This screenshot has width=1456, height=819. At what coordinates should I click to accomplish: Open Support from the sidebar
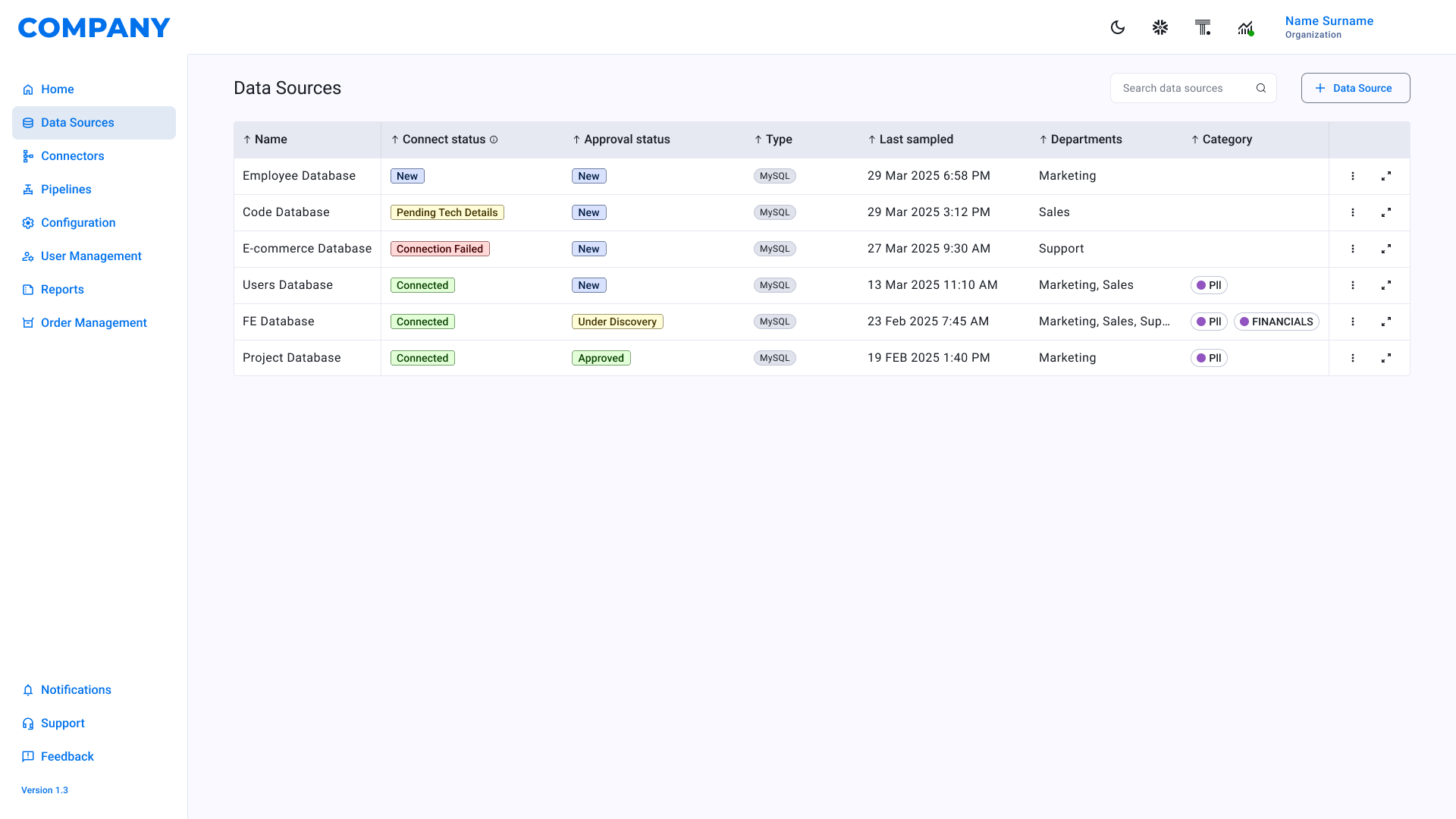coord(62,723)
